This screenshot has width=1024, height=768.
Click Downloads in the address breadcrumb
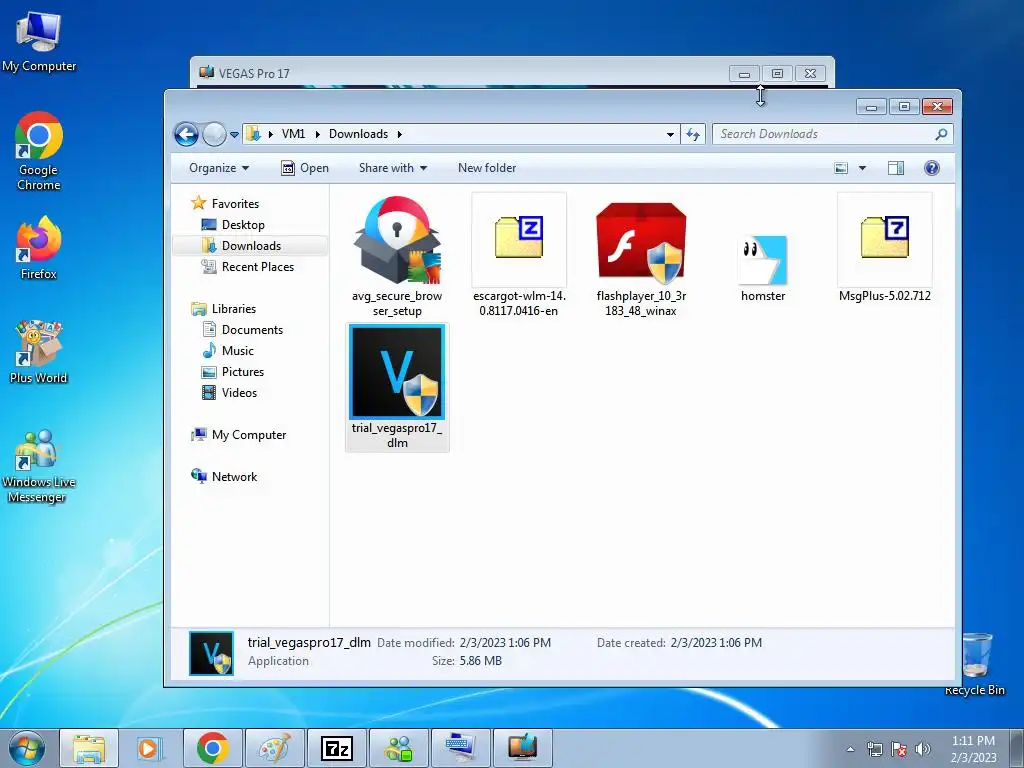[359, 134]
